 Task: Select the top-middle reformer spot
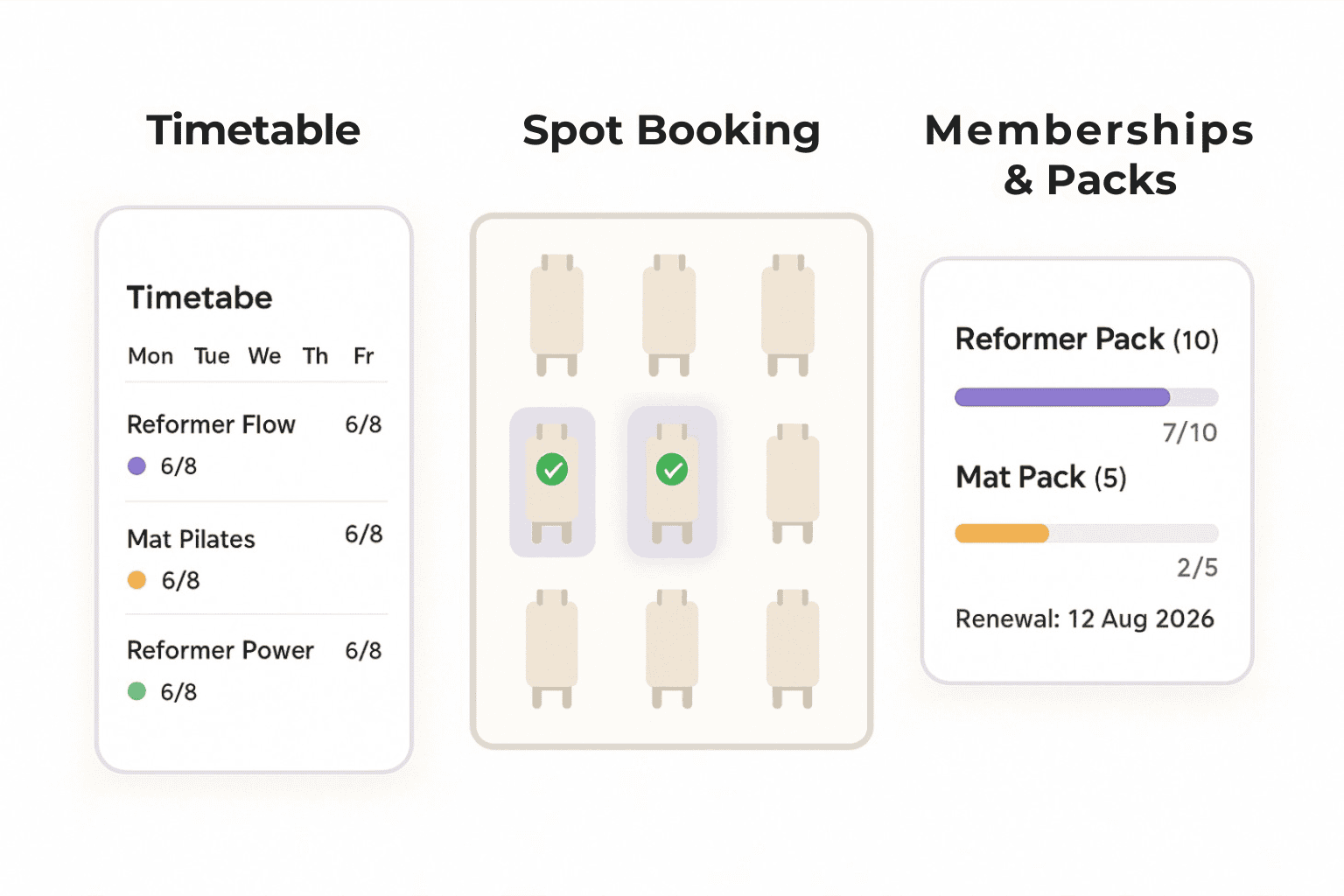(668, 312)
